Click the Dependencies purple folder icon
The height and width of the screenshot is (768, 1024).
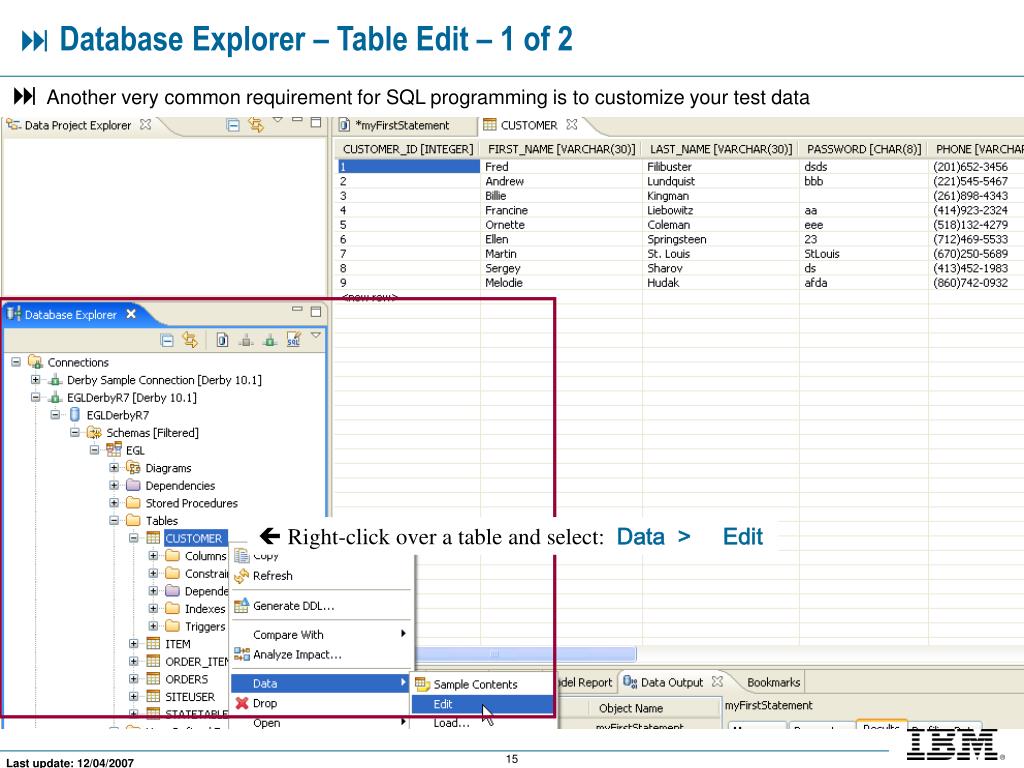tap(133, 485)
